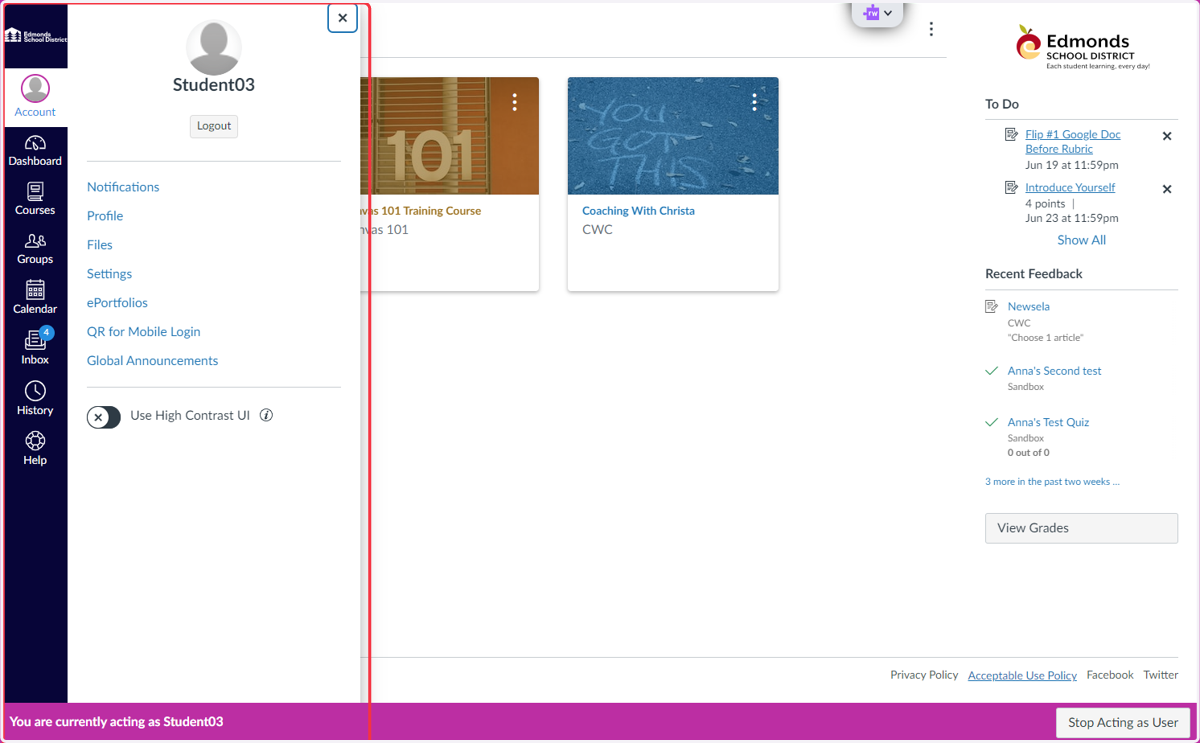Open the Introduce Yourself assignment
Image resolution: width=1200 pixels, height=743 pixels.
click(x=1070, y=188)
